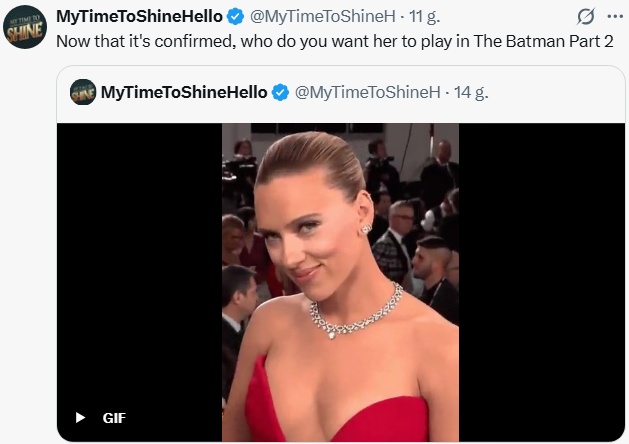The height and width of the screenshot is (444, 629).
Task: Click the verified badge beside the top display name
Action: [x=235, y=17]
